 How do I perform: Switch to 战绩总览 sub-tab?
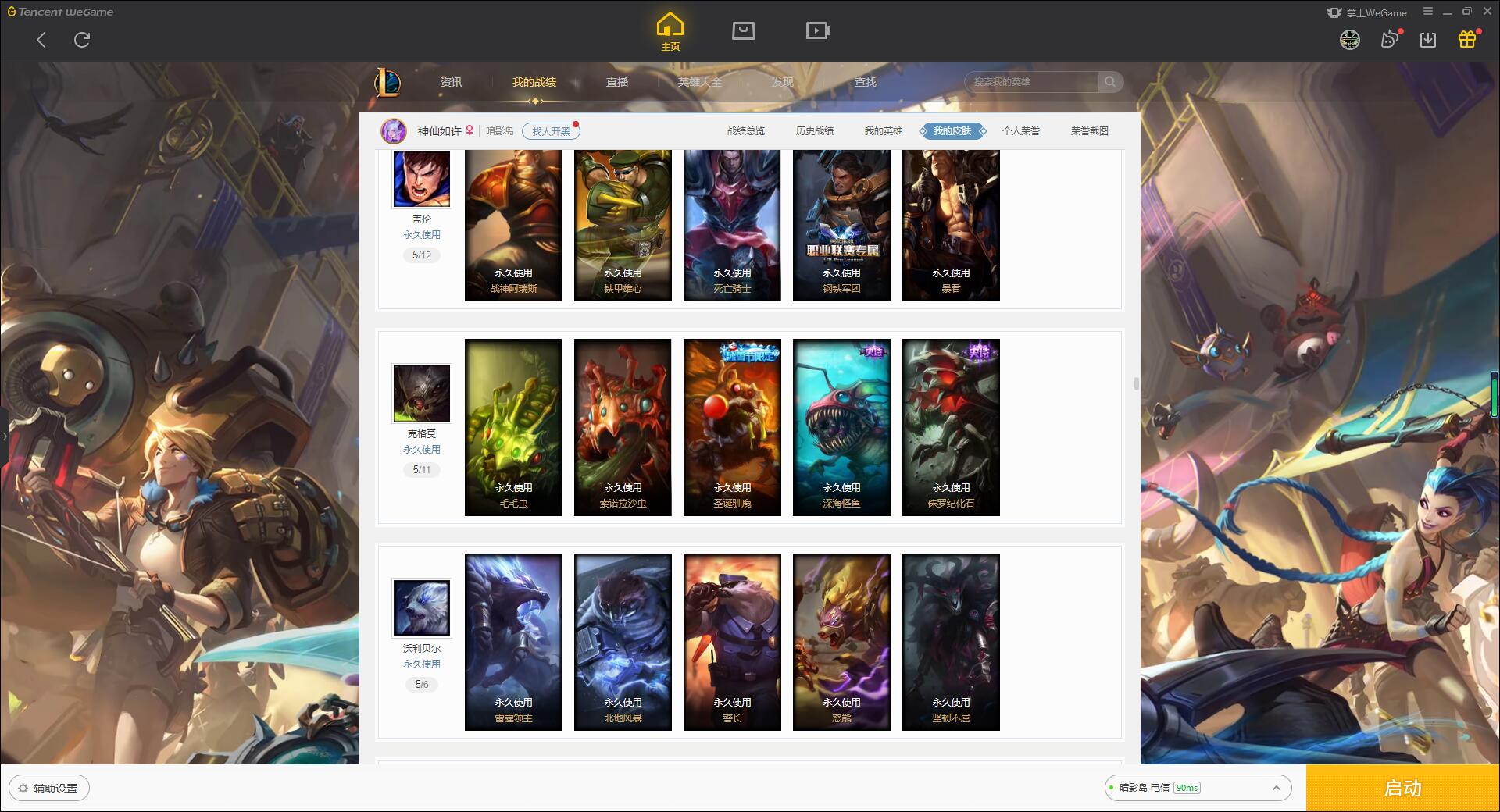pyautogui.click(x=746, y=131)
